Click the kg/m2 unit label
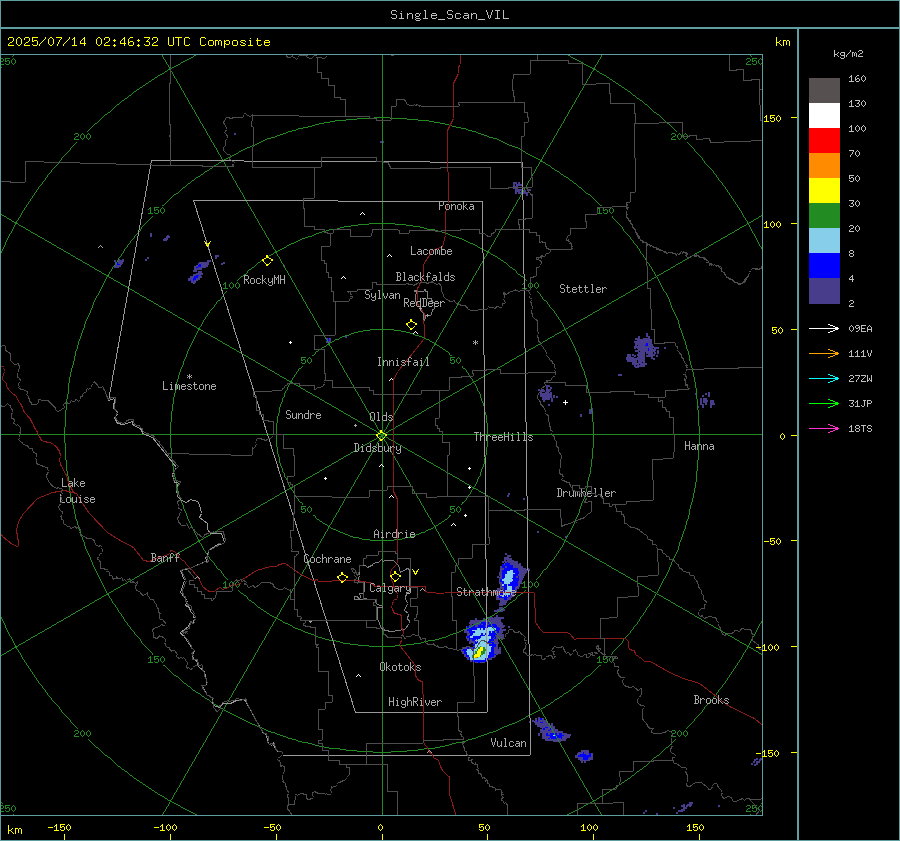The height and width of the screenshot is (841, 900). [848, 54]
